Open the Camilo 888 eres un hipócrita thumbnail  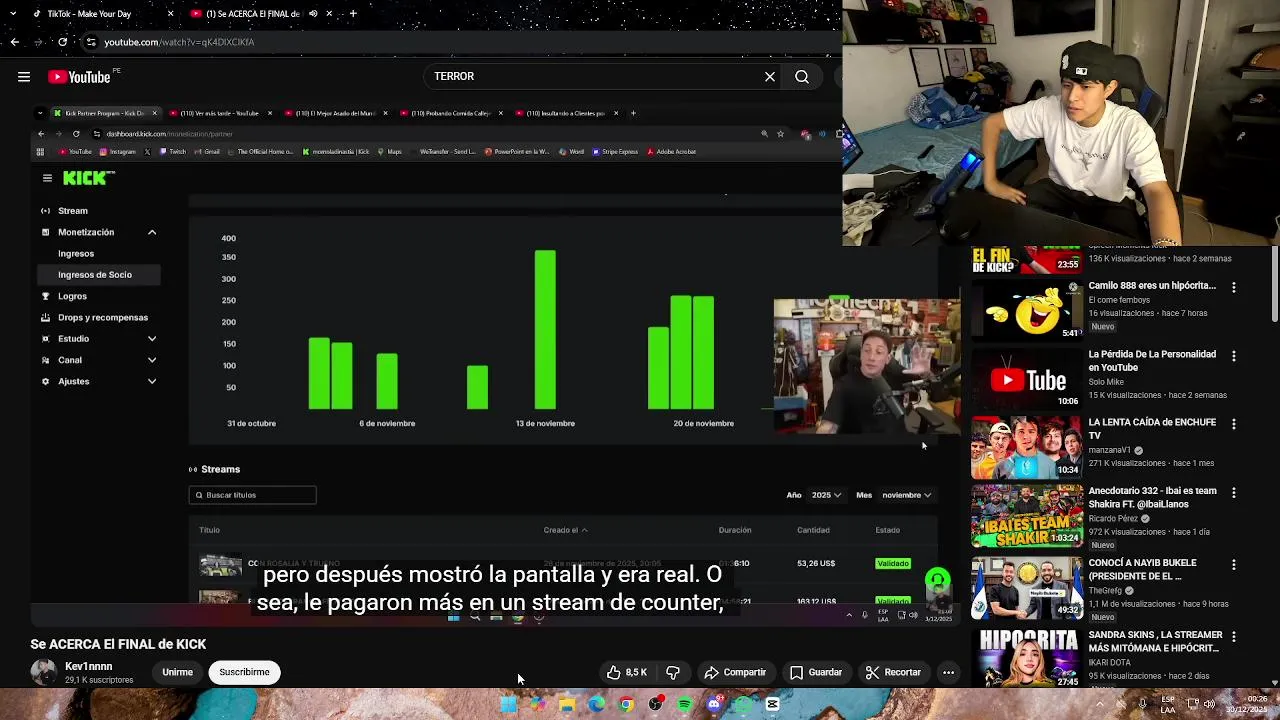tap(1027, 310)
